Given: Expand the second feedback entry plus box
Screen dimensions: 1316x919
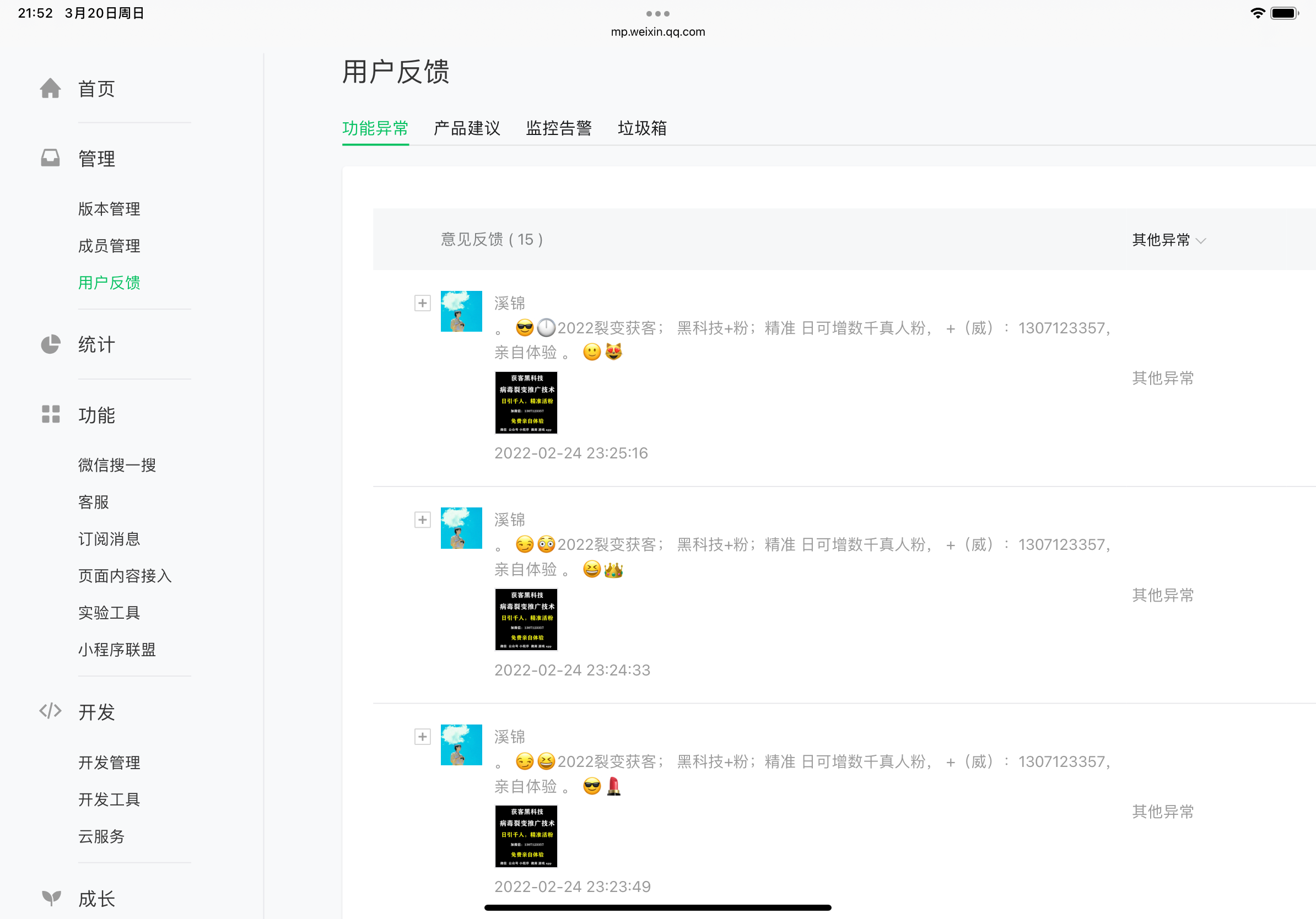Looking at the screenshot, I should 423,520.
